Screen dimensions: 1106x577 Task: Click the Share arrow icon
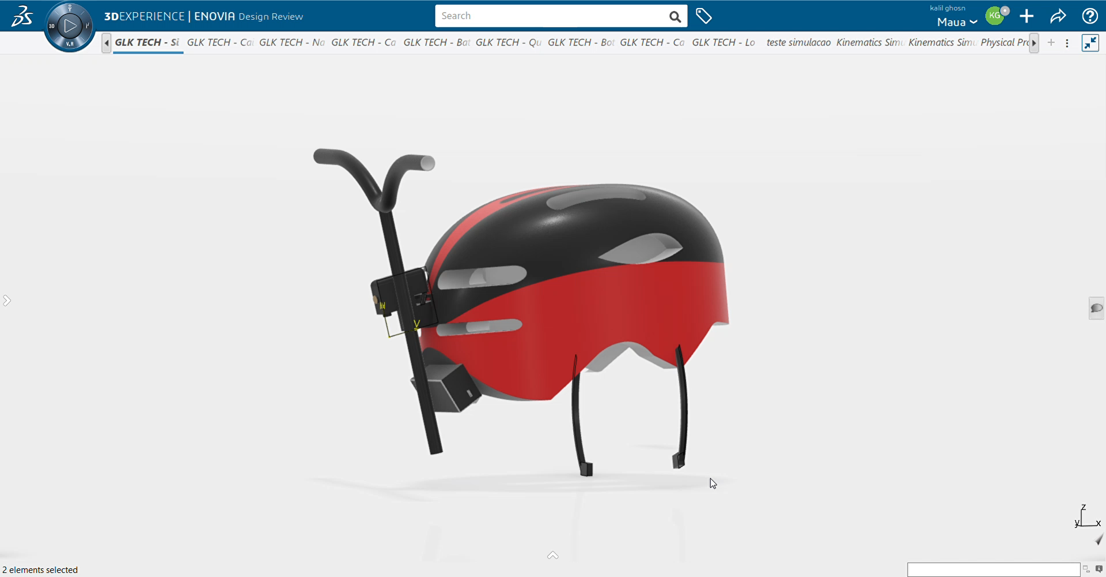click(1058, 16)
